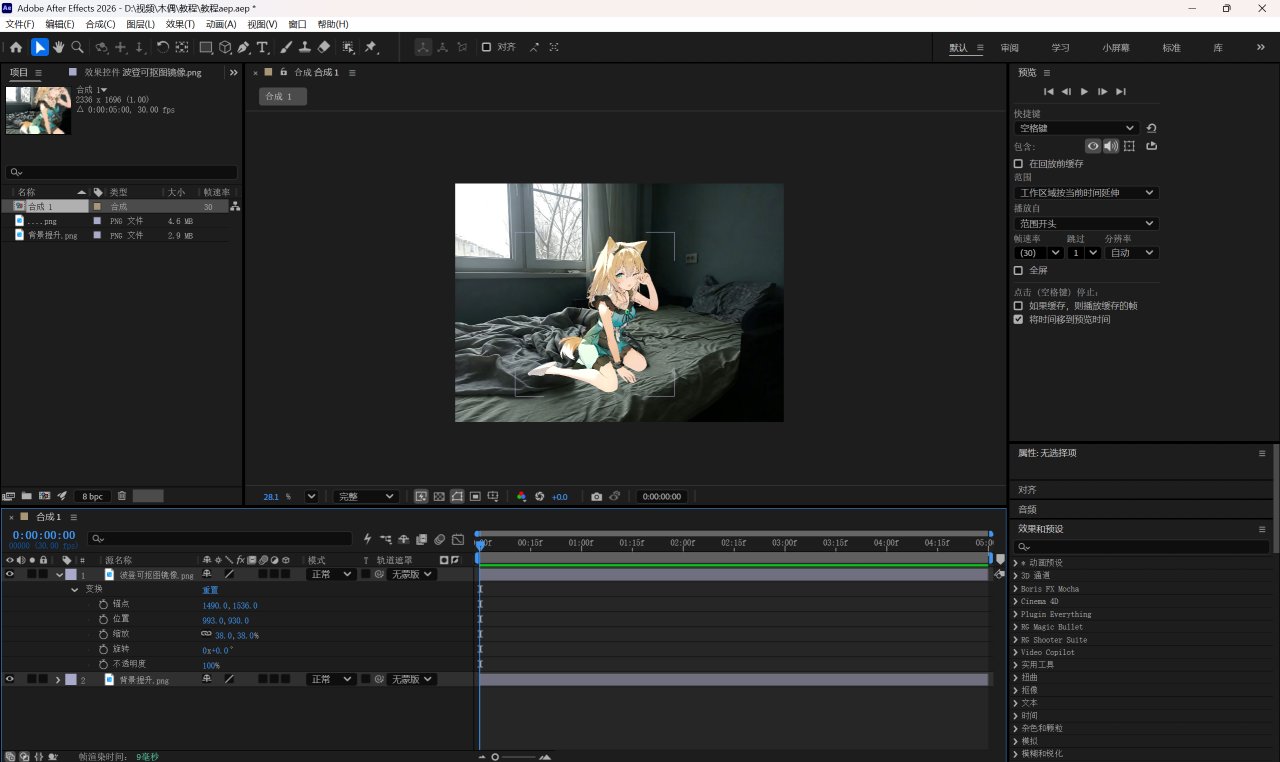1280x762 pixels.
Task: Select the Rectangle shape tool
Action: coord(206,47)
